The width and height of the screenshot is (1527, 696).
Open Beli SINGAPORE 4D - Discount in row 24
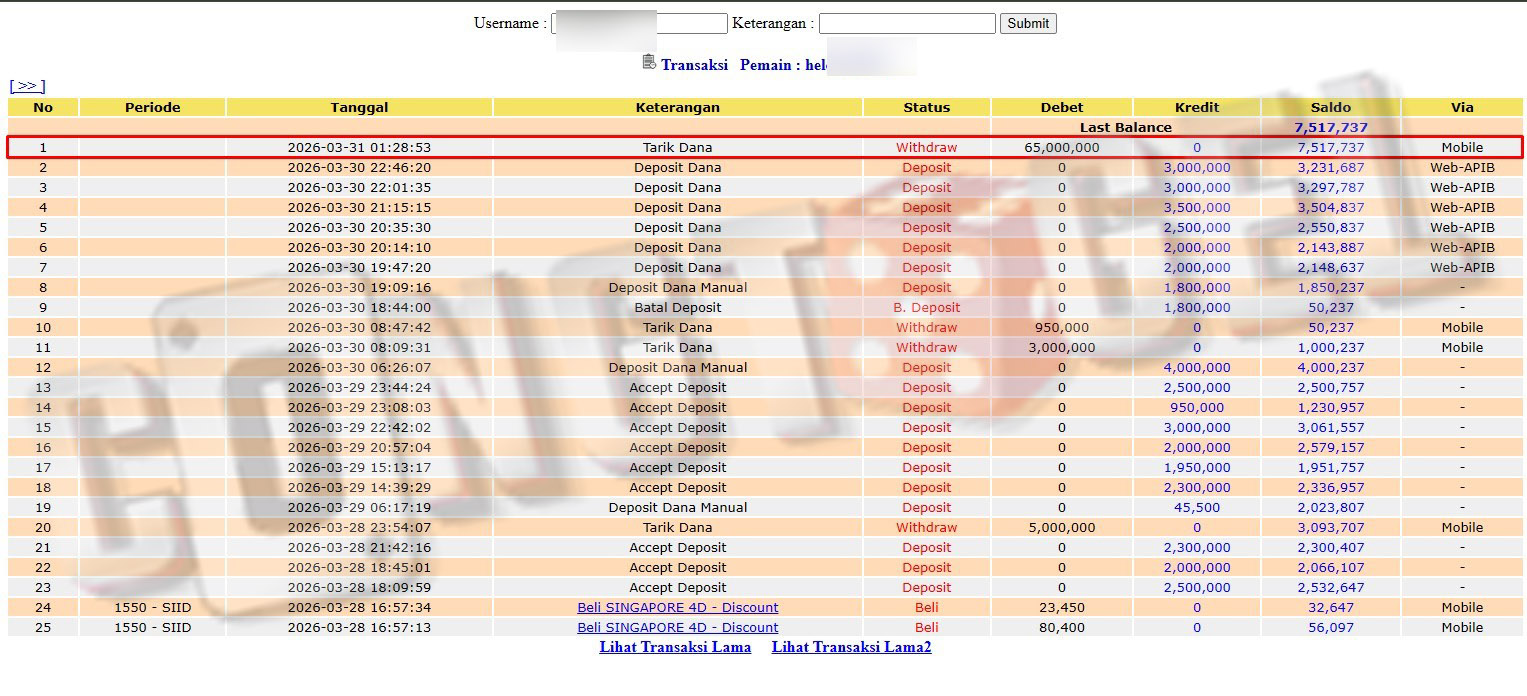click(x=678, y=607)
